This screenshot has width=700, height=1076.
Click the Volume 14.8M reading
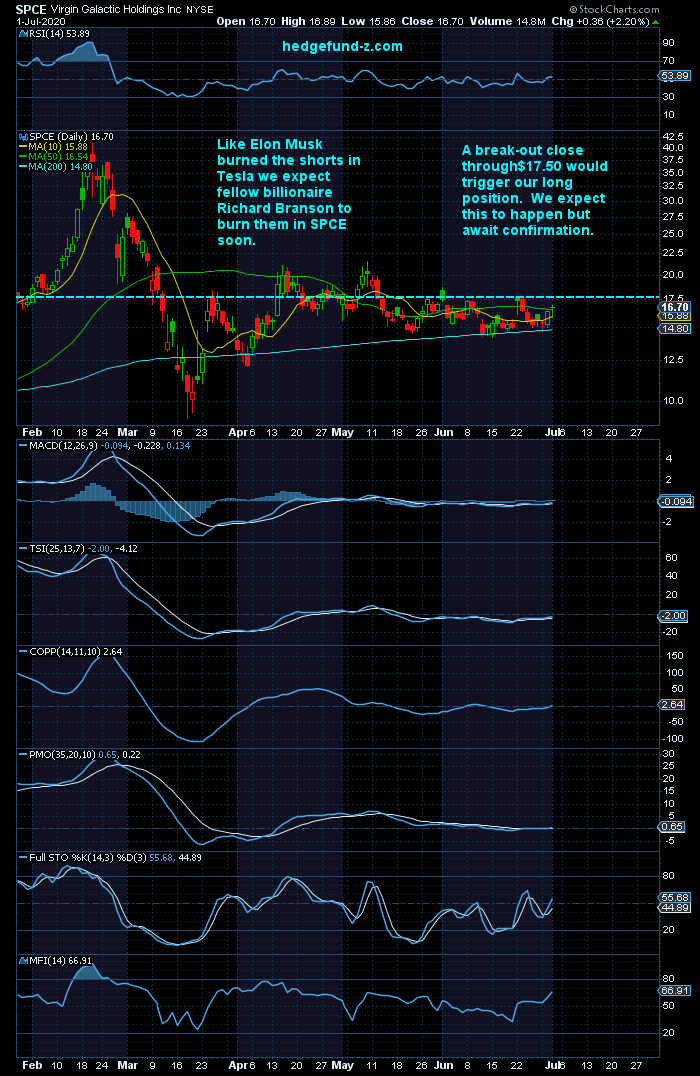(x=508, y=21)
